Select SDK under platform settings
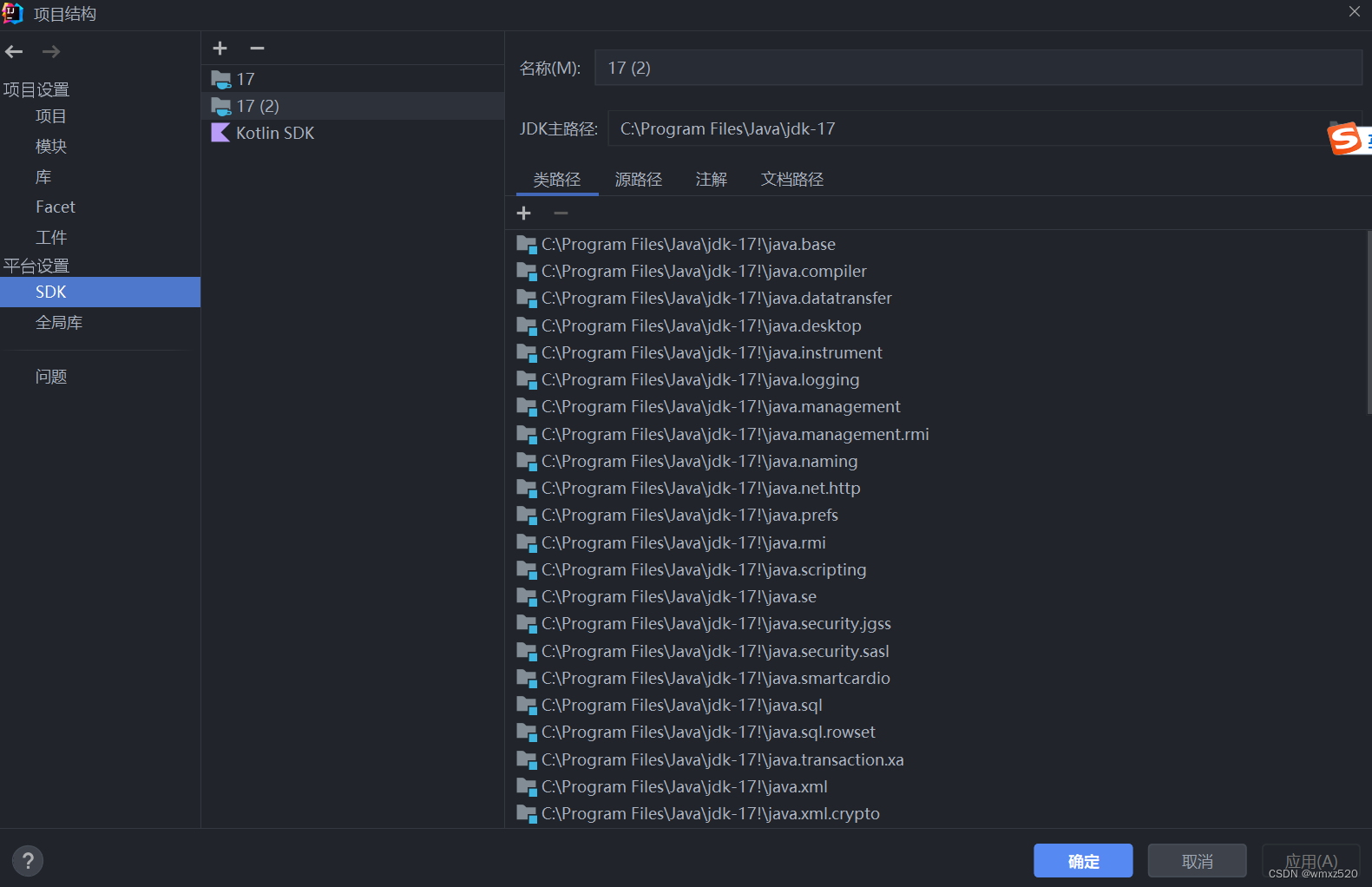The width and height of the screenshot is (1372, 887). [100, 292]
